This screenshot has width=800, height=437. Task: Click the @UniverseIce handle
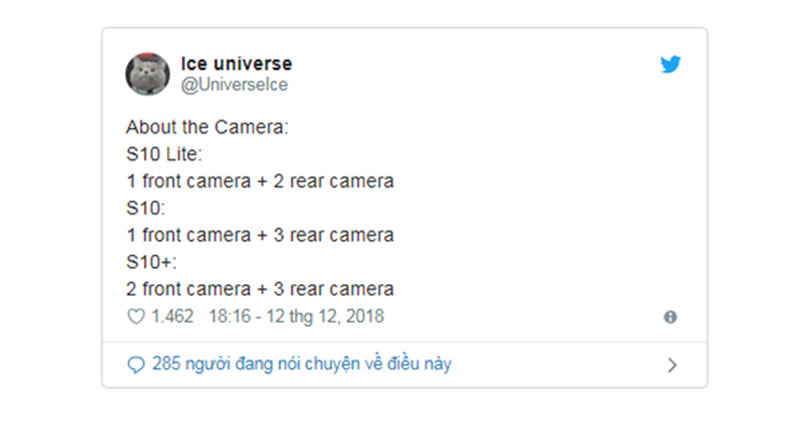[234, 85]
